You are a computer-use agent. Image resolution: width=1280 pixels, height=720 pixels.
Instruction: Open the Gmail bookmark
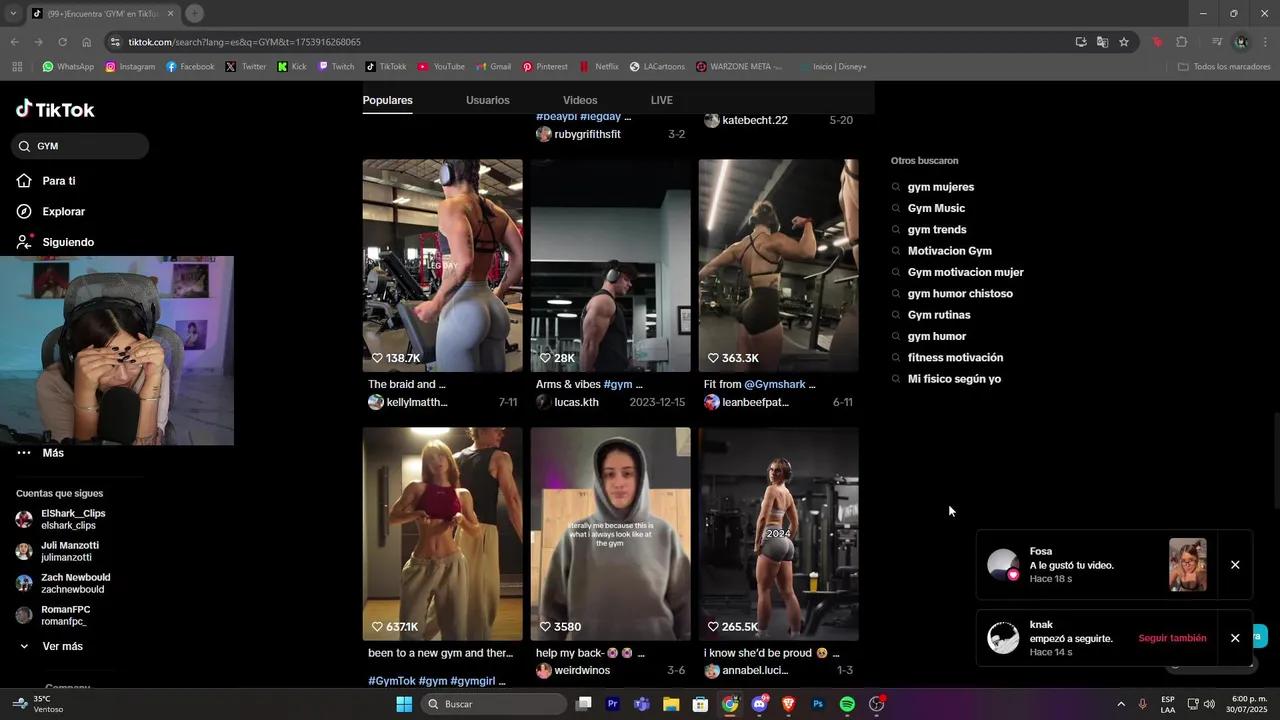tap(493, 67)
